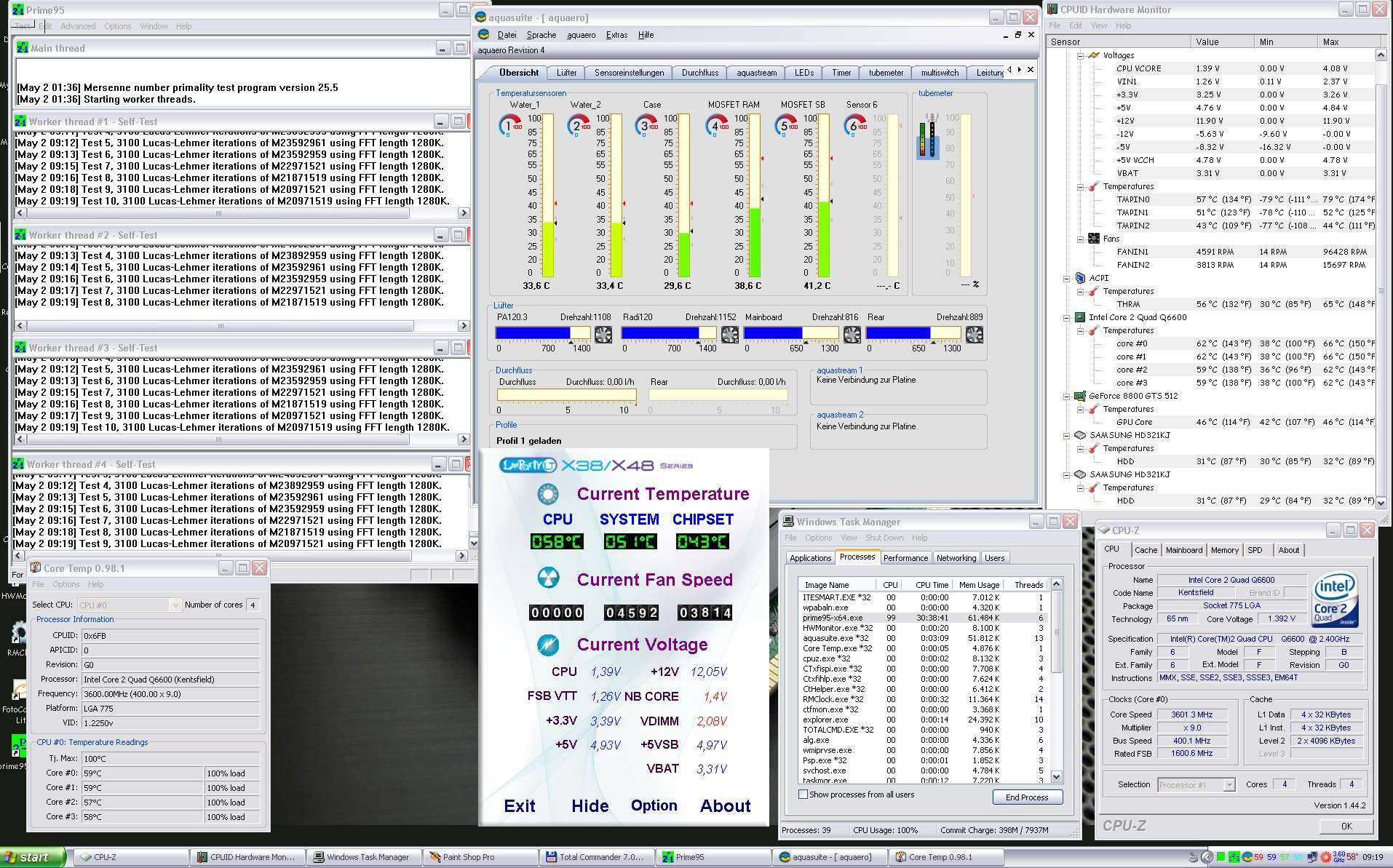Screen dimensions: 1393x868
Task: Click the Mainboard fan icon in aquasuite
Action: tap(852, 334)
